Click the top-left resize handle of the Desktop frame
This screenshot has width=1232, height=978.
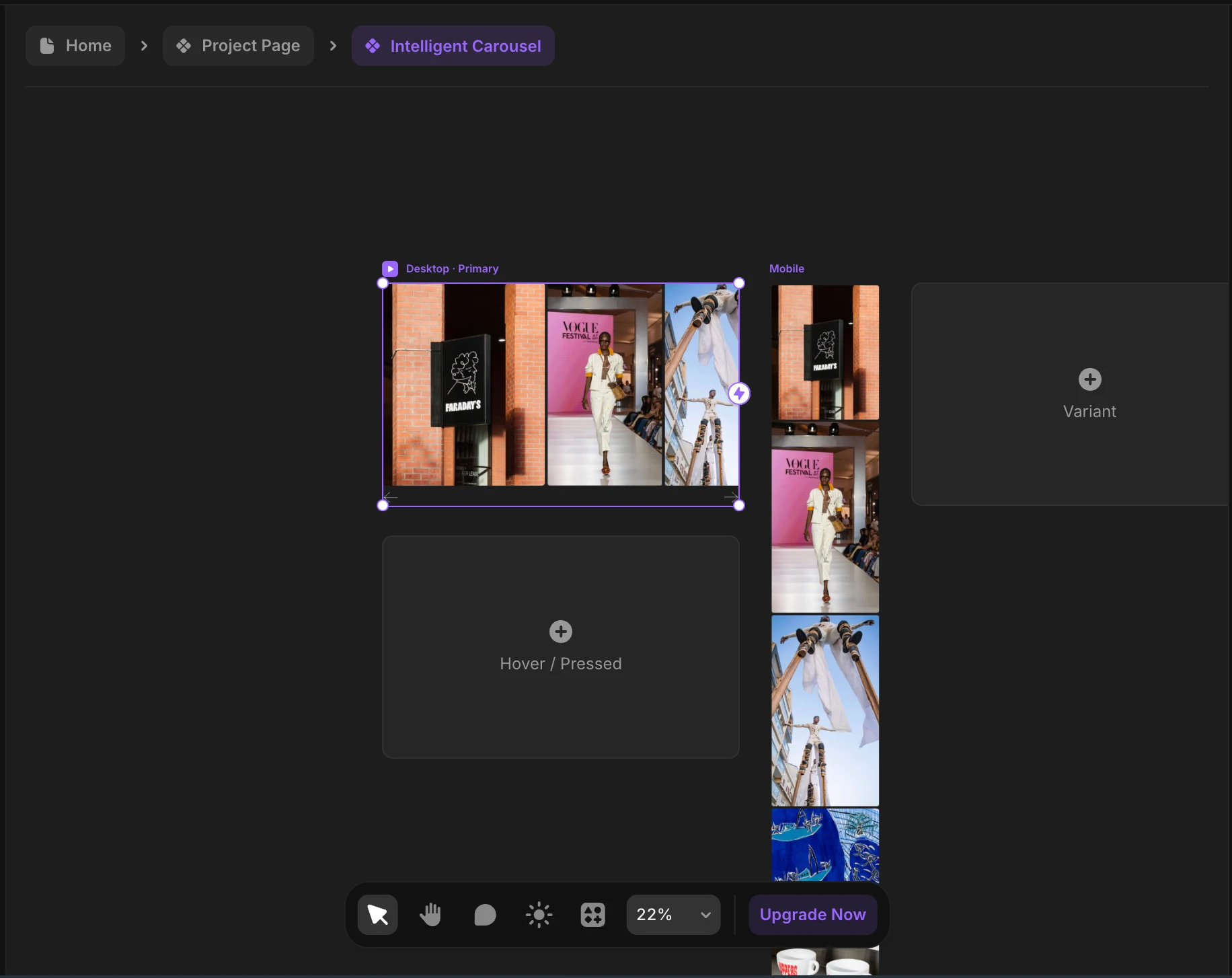point(383,283)
